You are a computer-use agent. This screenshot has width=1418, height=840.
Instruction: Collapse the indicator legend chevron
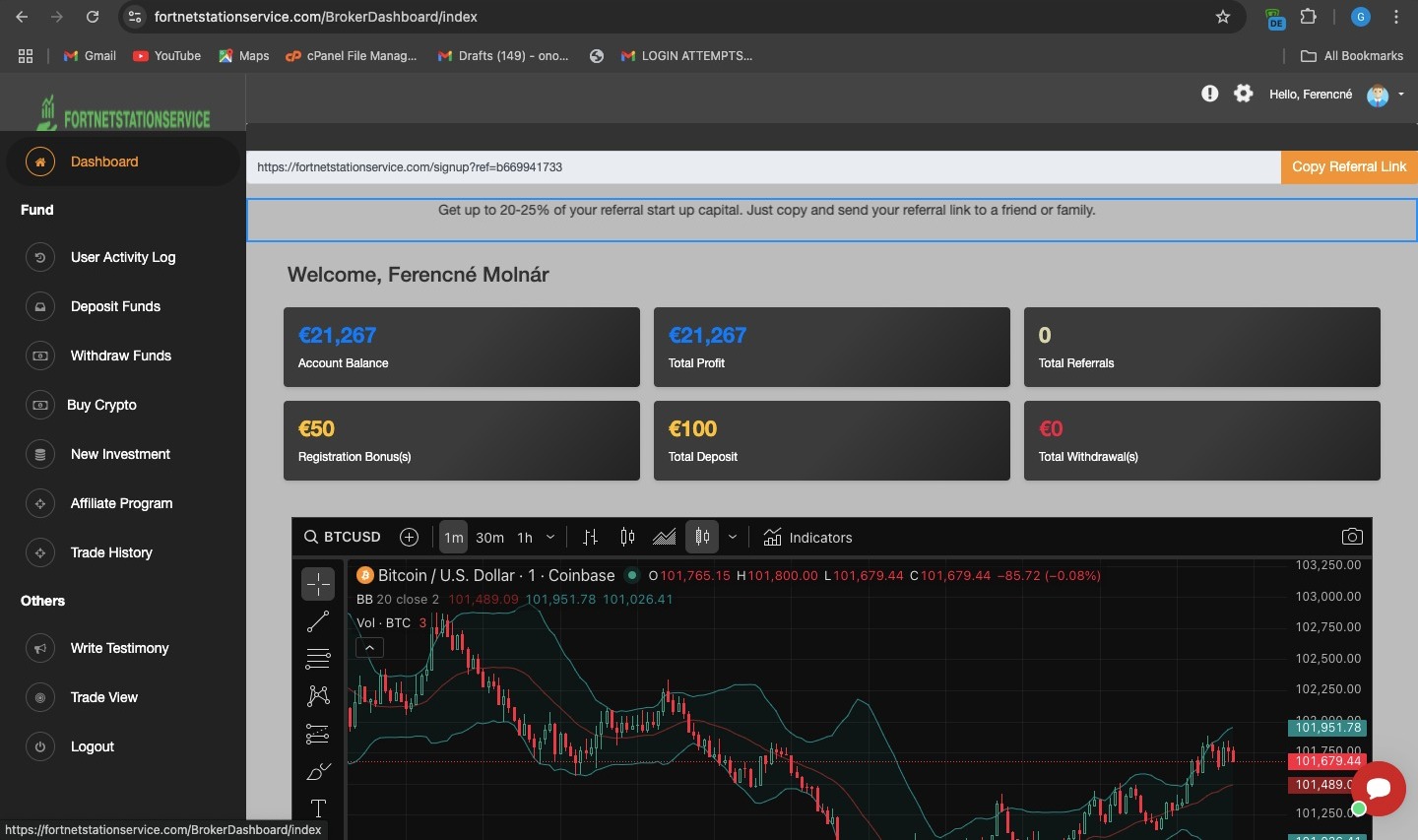(369, 648)
